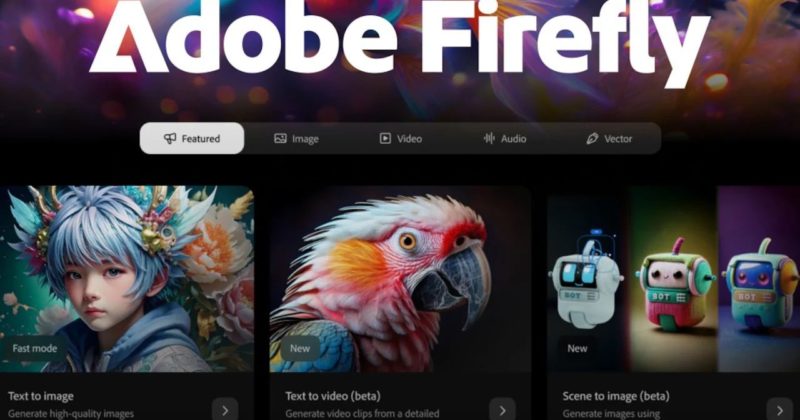Click the megaphone icon in Featured tab
Viewport: 800px width, 420px height.
click(x=170, y=138)
